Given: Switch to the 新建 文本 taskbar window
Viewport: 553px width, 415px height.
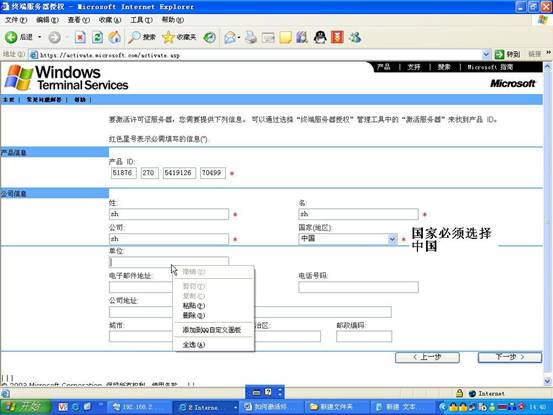Looking at the screenshot, I should pyautogui.click(x=401, y=407).
